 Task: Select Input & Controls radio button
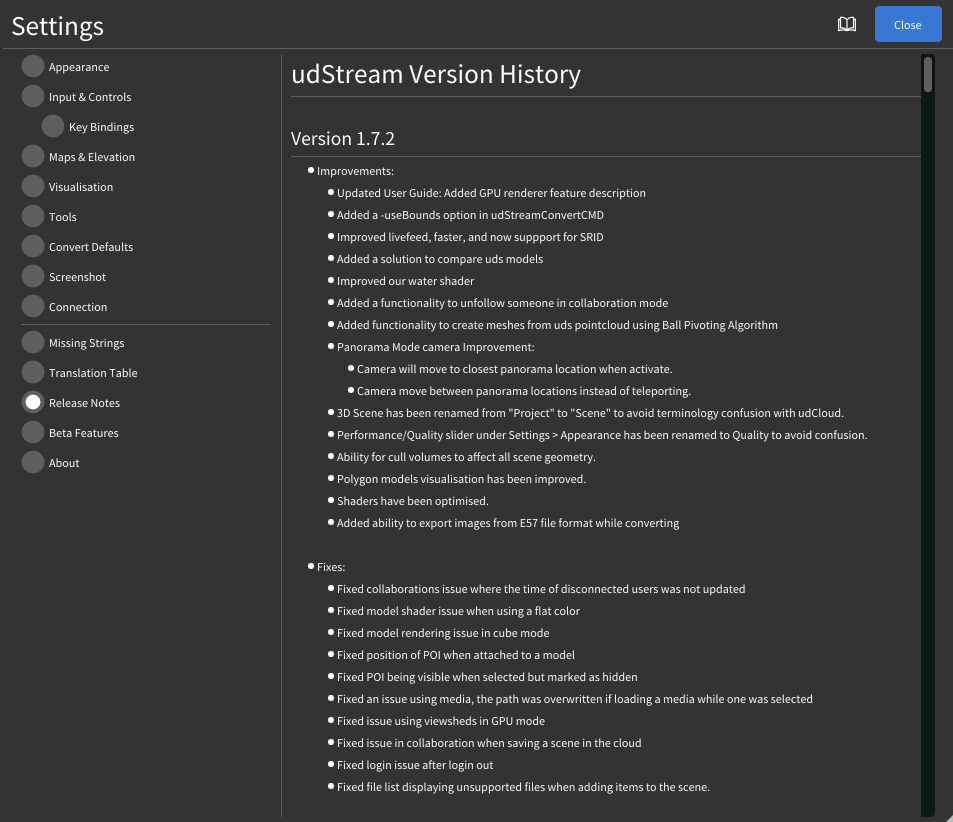click(33, 97)
